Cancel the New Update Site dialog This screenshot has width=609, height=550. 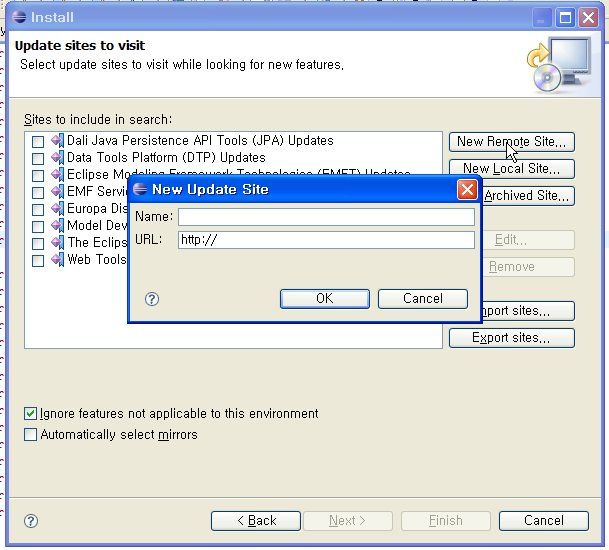tap(423, 299)
